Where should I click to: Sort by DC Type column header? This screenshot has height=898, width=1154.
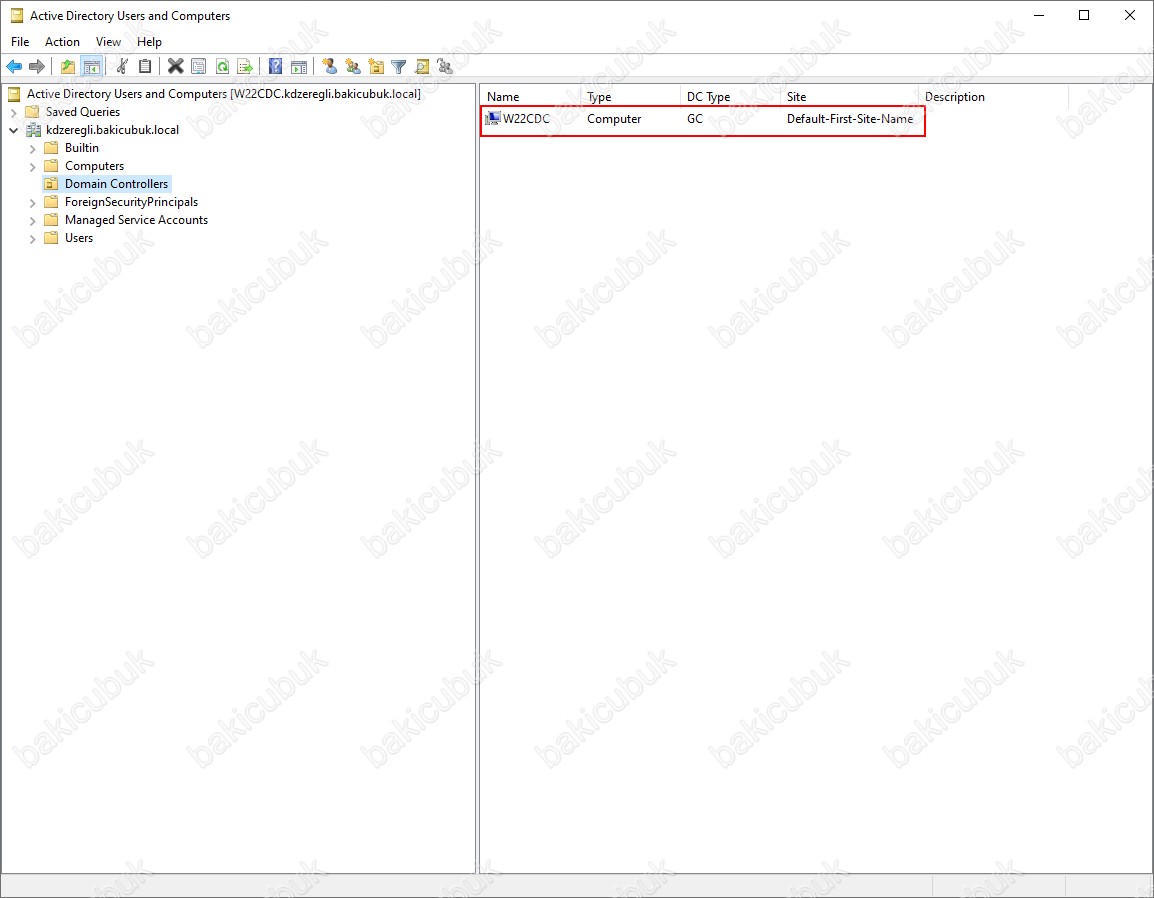pyautogui.click(x=730, y=97)
